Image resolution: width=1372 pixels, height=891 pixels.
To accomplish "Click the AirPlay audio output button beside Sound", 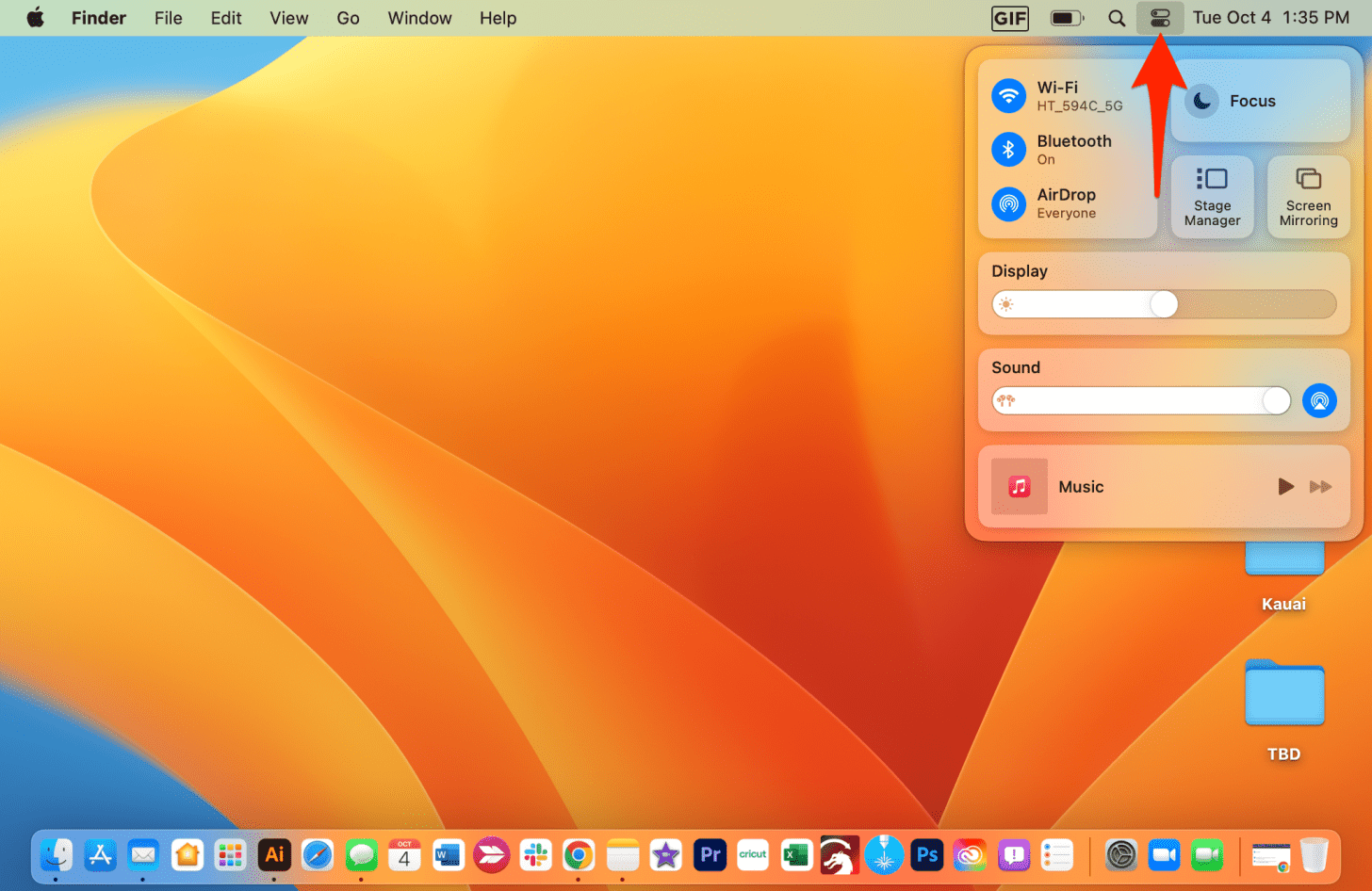I will [1319, 400].
